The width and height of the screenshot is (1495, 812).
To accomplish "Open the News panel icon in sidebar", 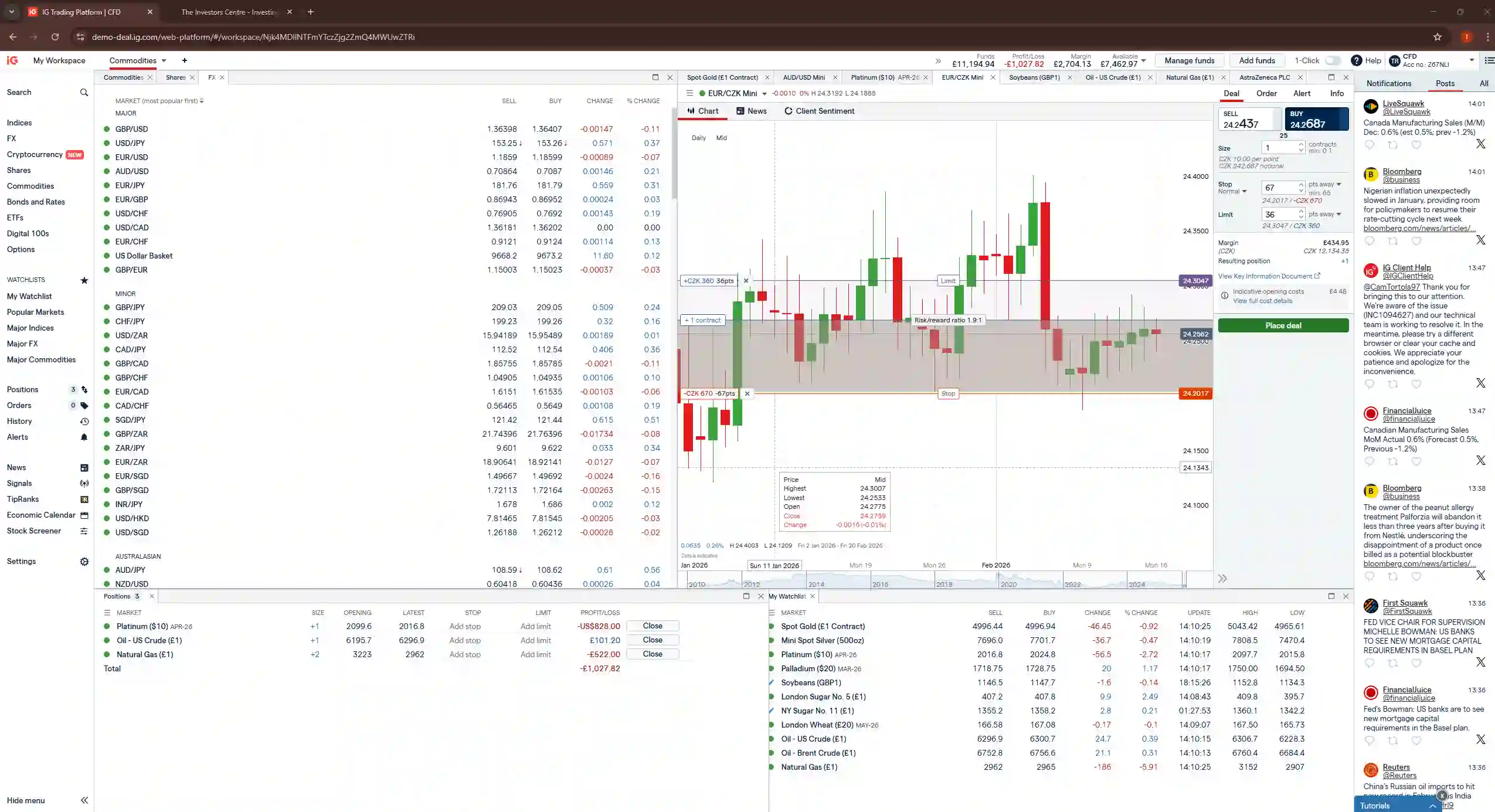I will point(84,467).
